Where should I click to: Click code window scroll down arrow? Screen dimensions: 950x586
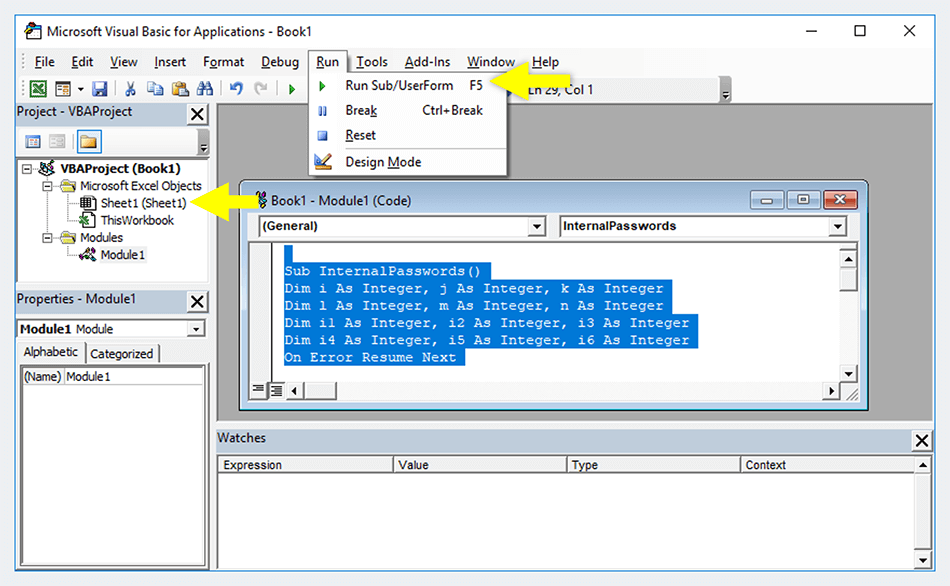point(848,374)
